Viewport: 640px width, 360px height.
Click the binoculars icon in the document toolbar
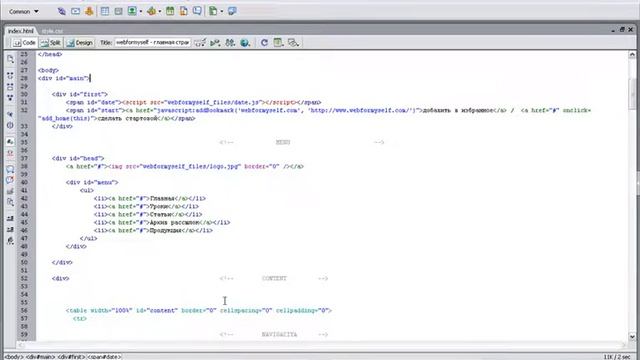pos(230,42)
